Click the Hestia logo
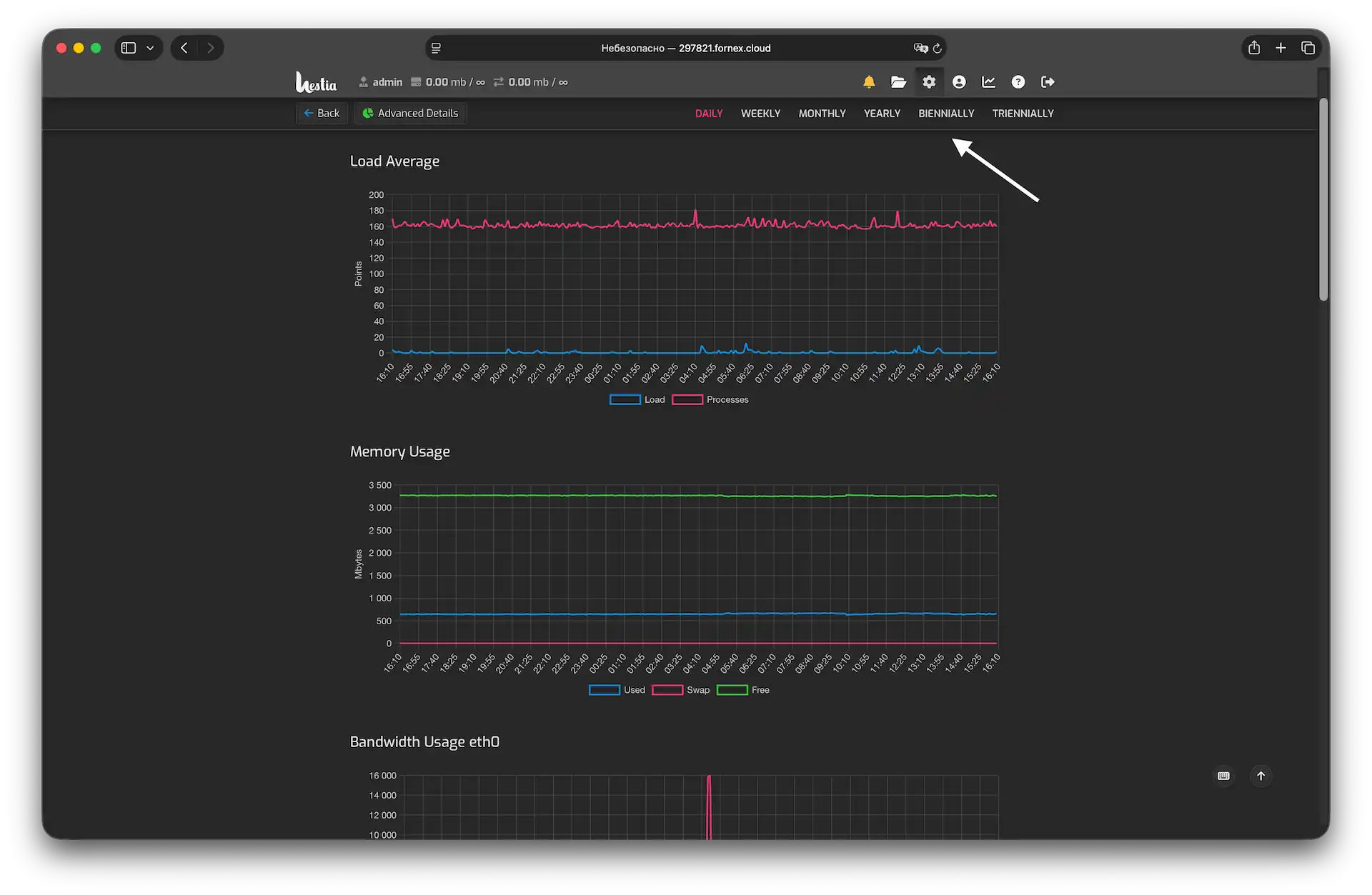 (x=316, y=82)
